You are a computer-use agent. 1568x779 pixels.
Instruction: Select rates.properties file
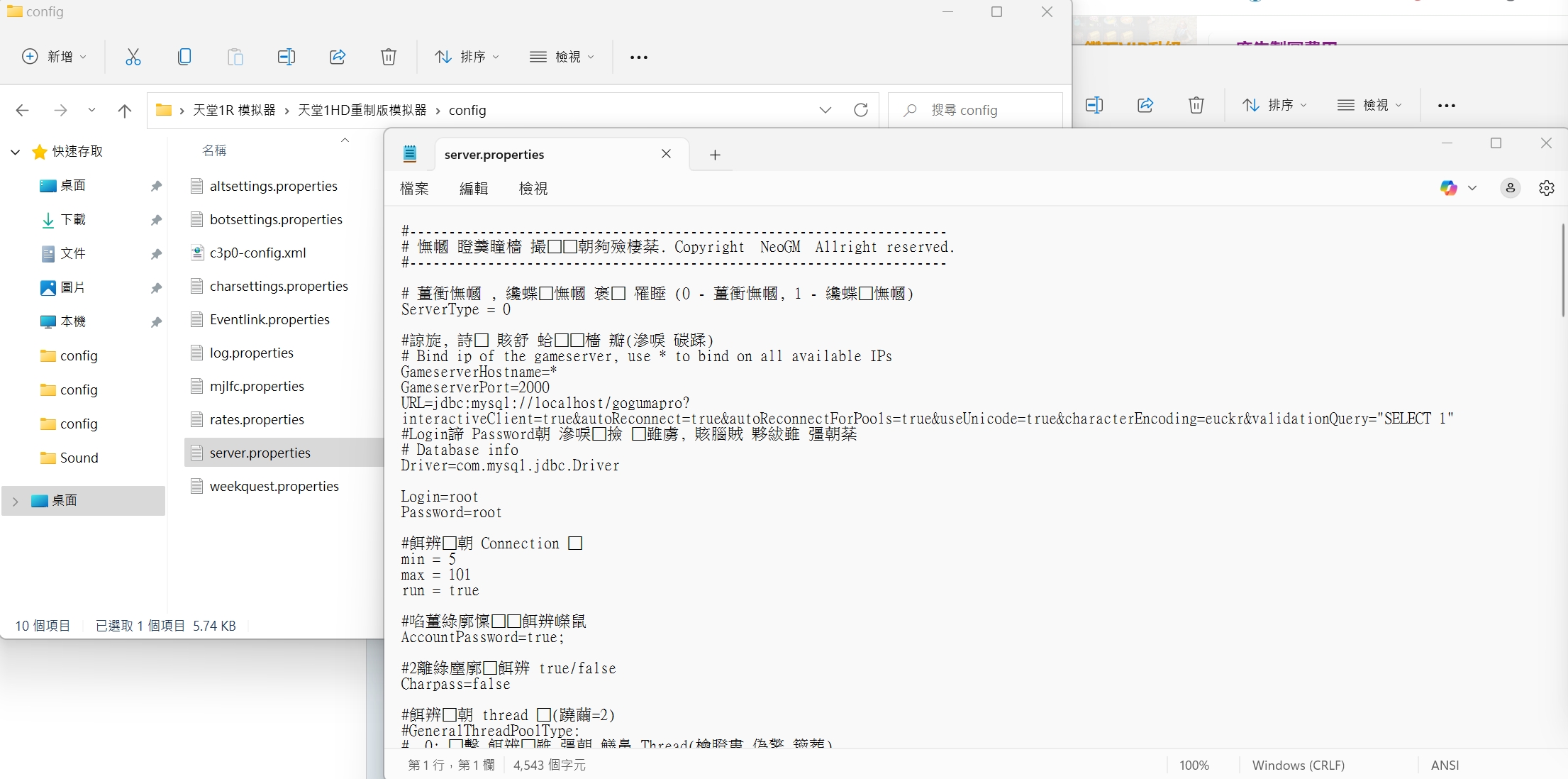(x=257, y=419)
